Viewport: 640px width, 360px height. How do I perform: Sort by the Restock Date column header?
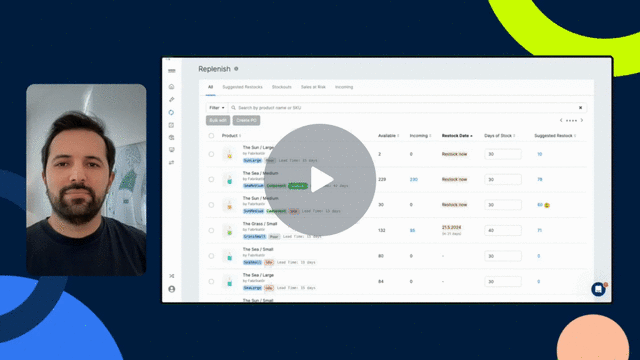point(457,136)
